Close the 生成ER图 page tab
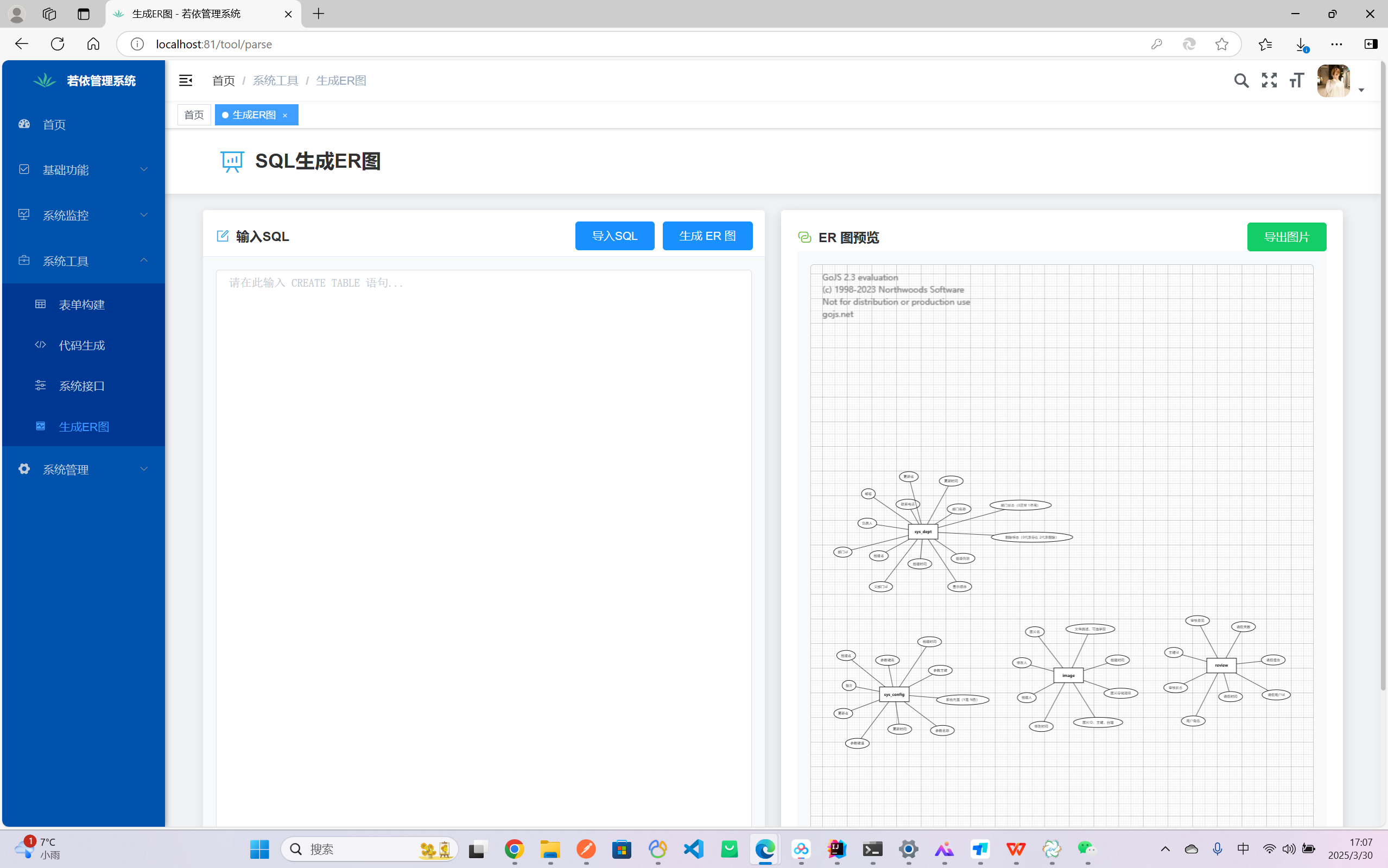 (x=285, y=116)
